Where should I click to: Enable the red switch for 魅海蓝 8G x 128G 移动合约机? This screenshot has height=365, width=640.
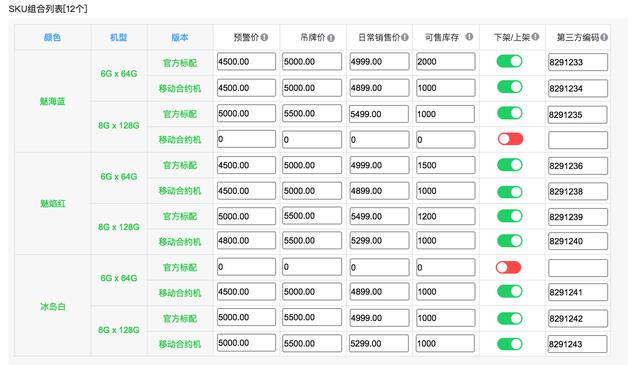coord(510,139)
